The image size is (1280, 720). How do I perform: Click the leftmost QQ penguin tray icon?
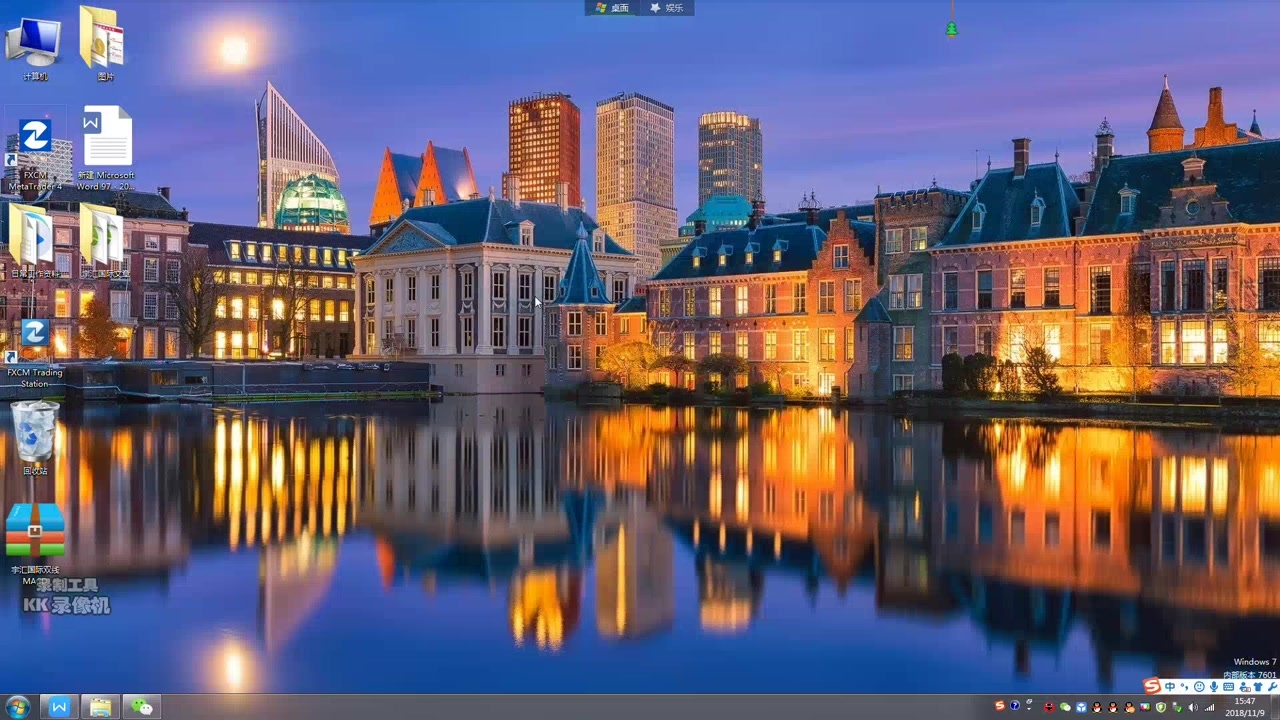click(1097, 707)
